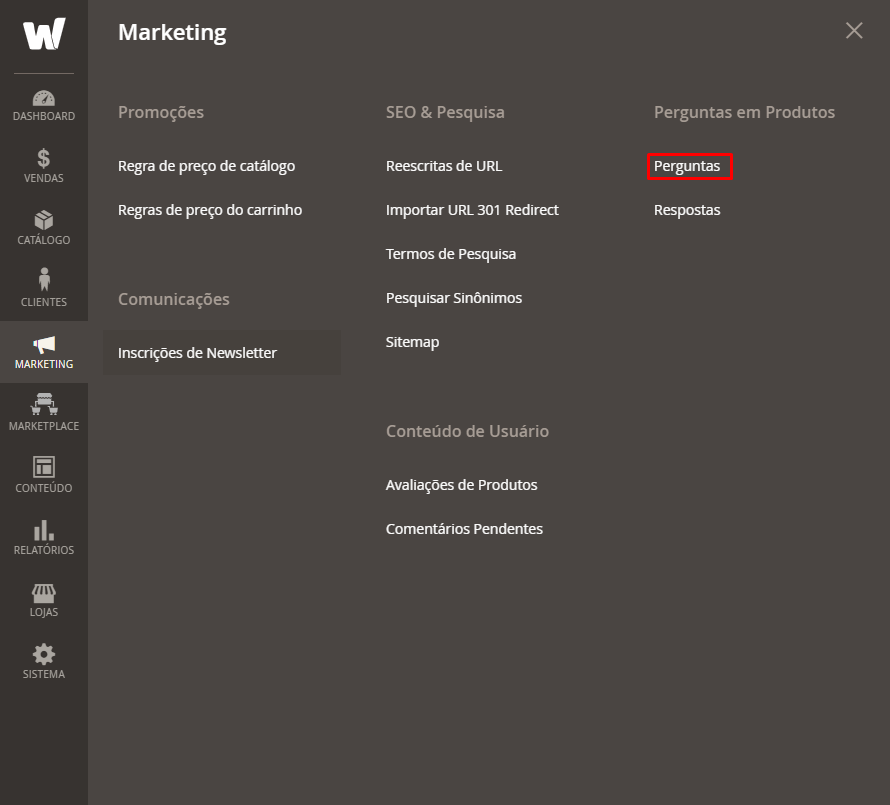Select the Marketing megaphone icon
This screenshot has height=805, width=890.
point(44,344)
